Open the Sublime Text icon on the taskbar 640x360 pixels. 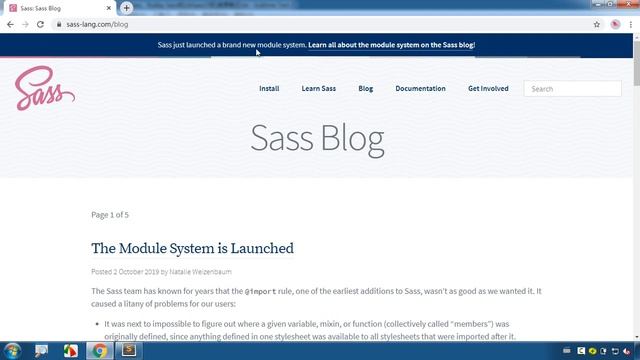pos(129,351)
